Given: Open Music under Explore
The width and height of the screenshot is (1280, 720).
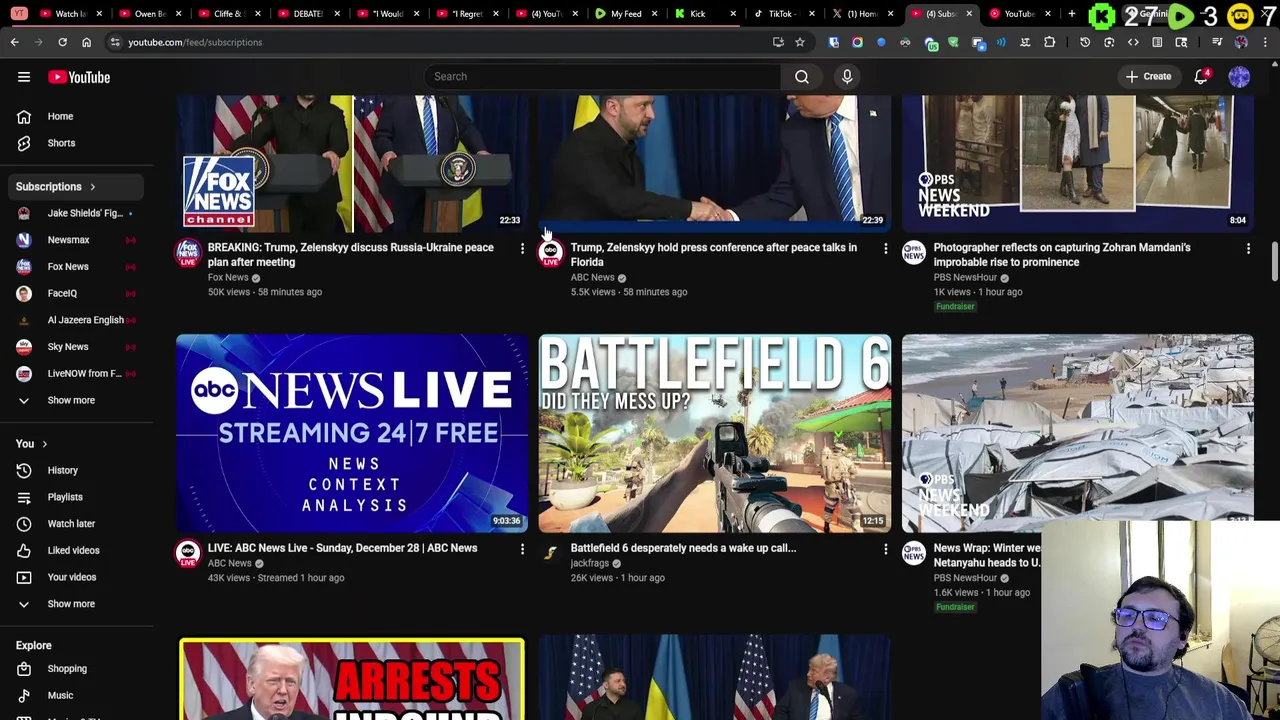Looking at the screenshot, I should (x=77, y=696).
